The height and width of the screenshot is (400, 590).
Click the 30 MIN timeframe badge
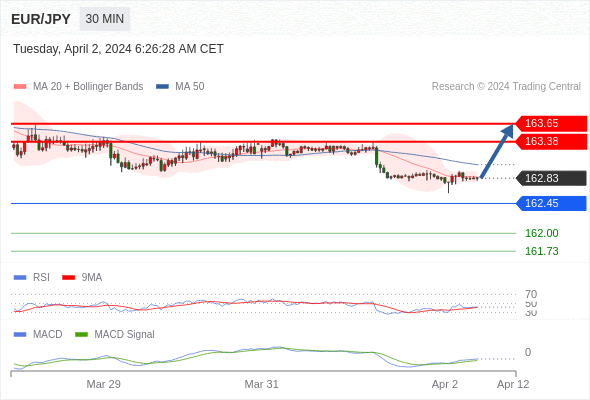pyautogui.click(x=105, y=19)
